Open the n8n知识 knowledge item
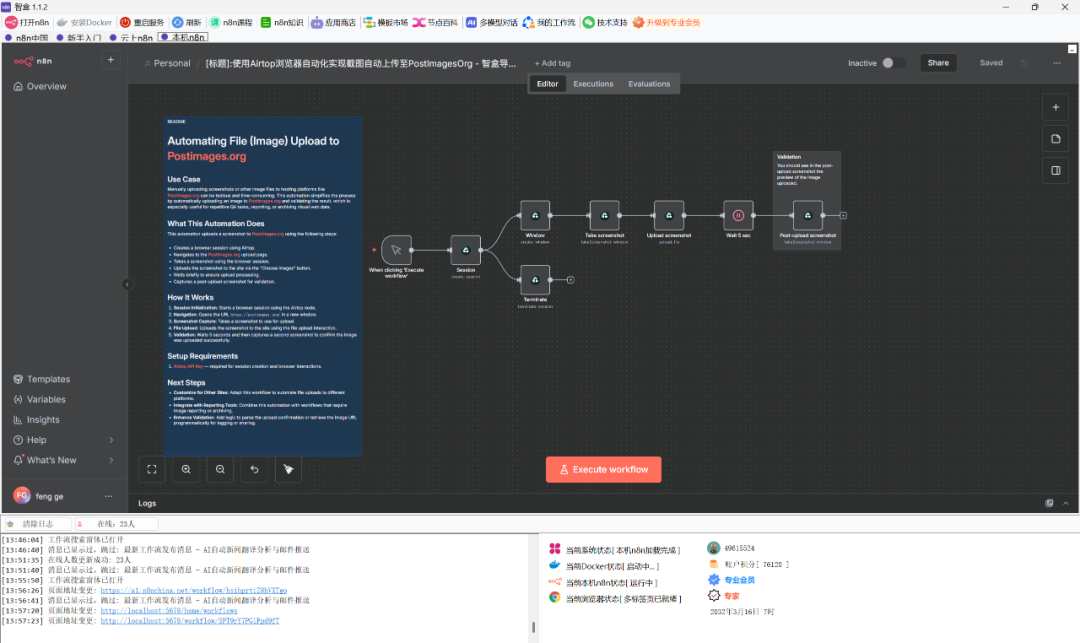Screen dimensions: 1080x643 (x=282, y=22)
